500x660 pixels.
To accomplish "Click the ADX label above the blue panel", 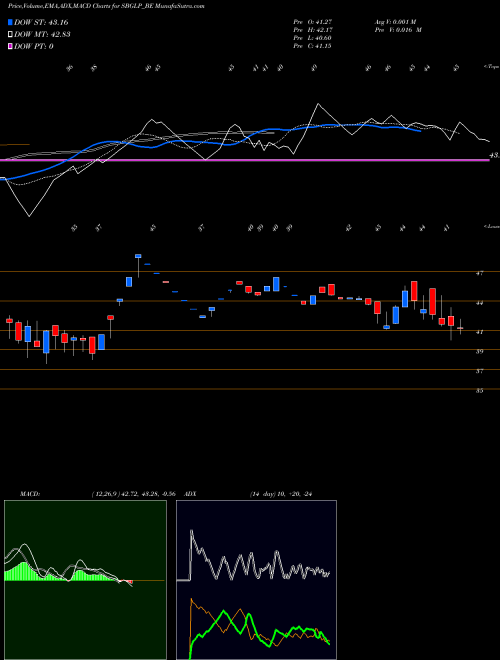I will pos(191,494).
